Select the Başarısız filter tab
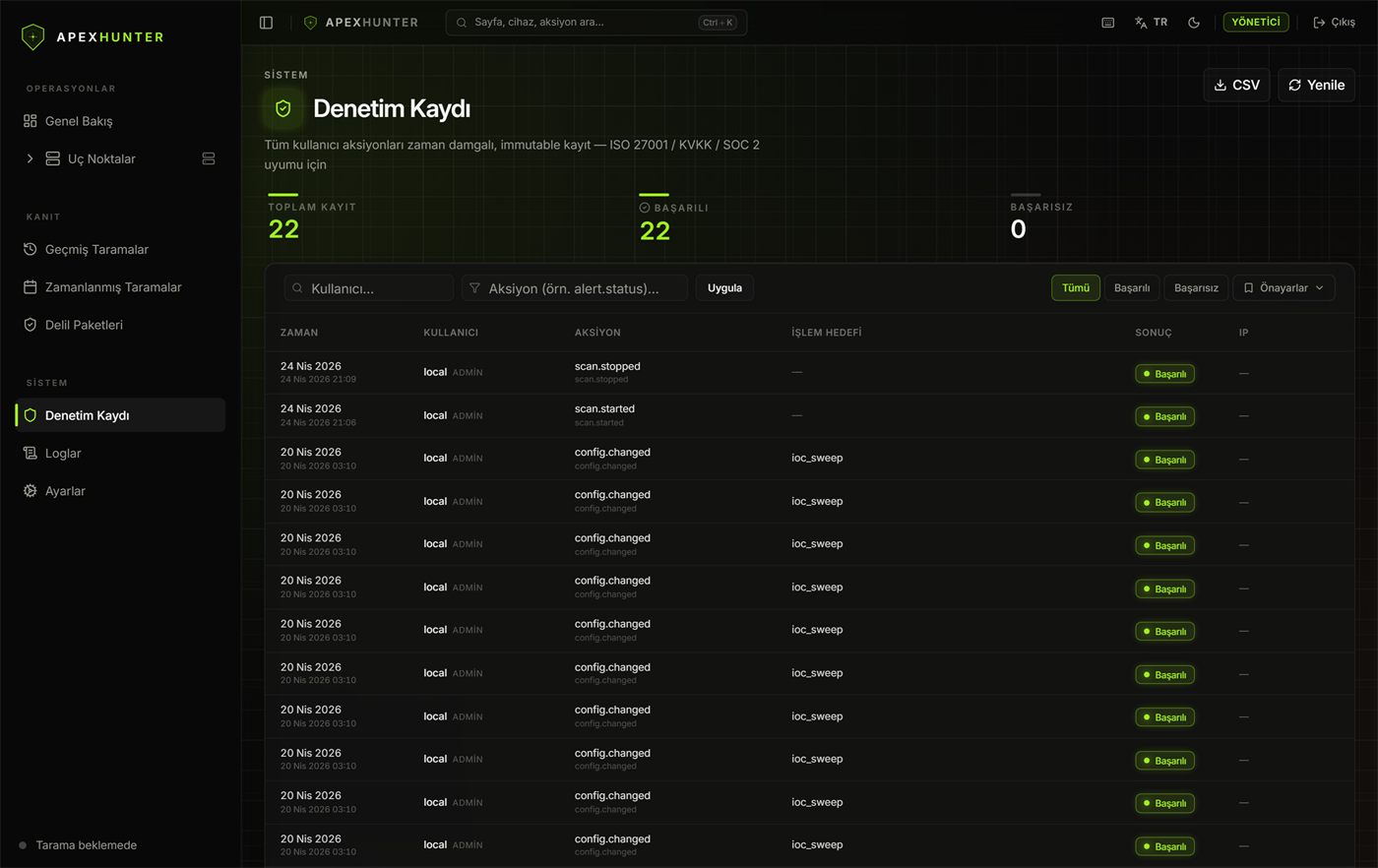The width and height of the screenshot is (1378, 868). pyautogui.click(x=1196, y=288)
